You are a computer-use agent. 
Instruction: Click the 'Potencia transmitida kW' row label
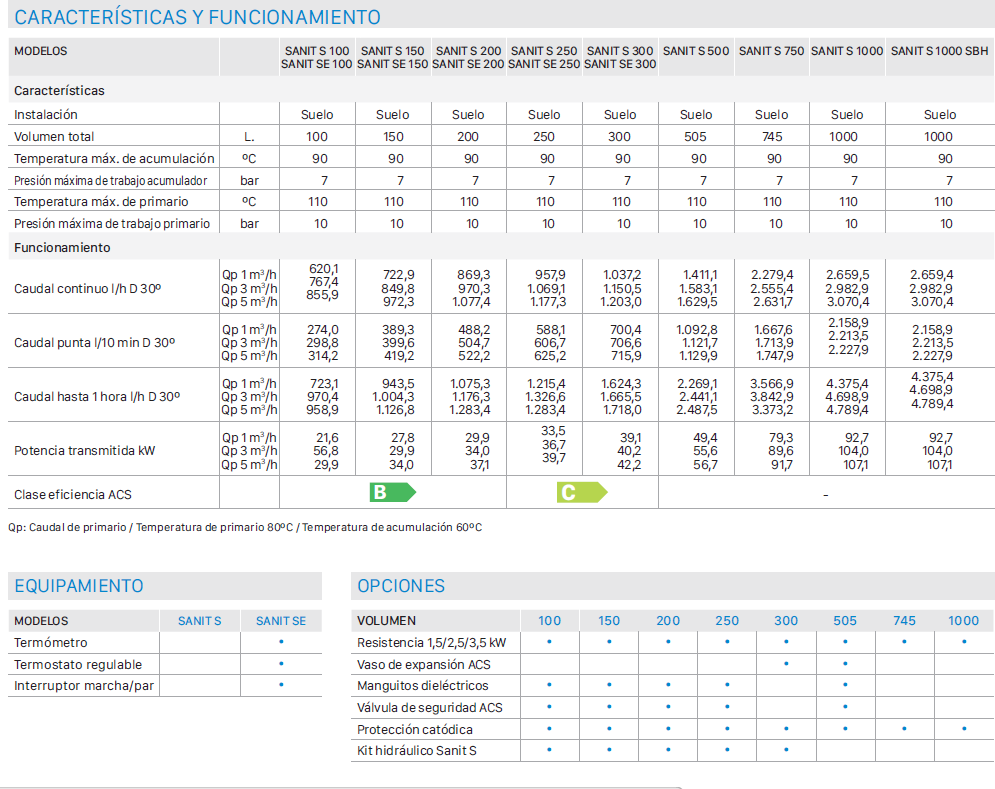(x=84, y=451)
